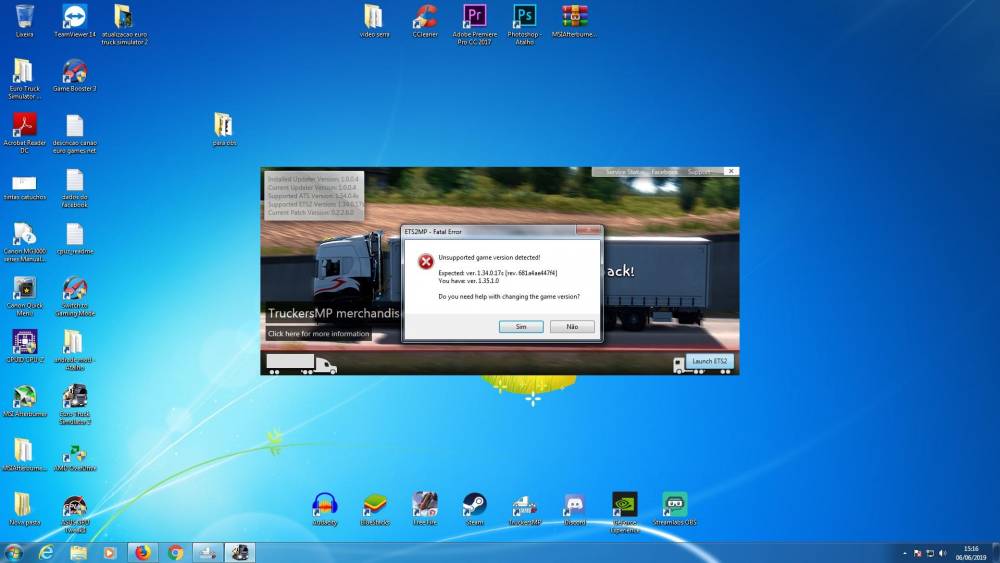Show hidden system tray icons arrow

tap(905, 552)
